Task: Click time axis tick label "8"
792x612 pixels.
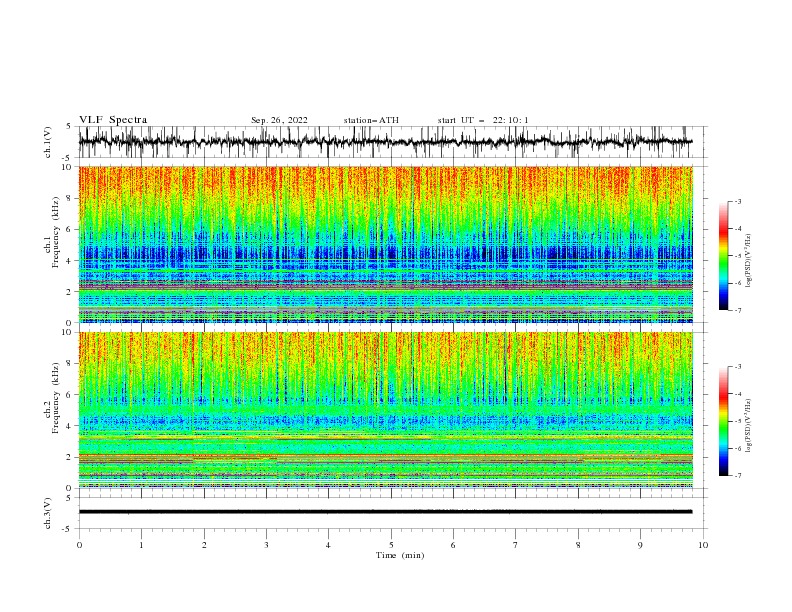Action: point(578,545)
